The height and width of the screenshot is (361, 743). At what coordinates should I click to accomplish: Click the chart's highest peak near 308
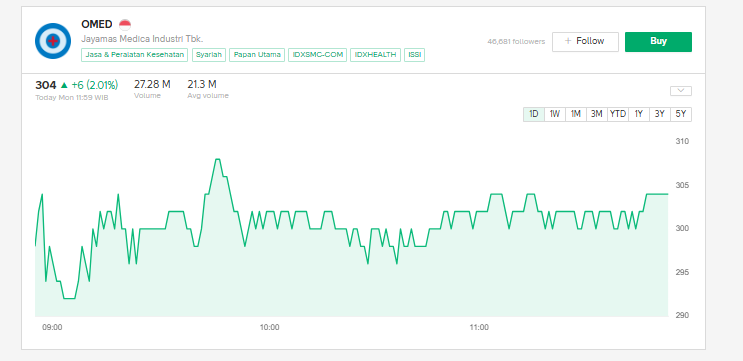click(217, 160)
